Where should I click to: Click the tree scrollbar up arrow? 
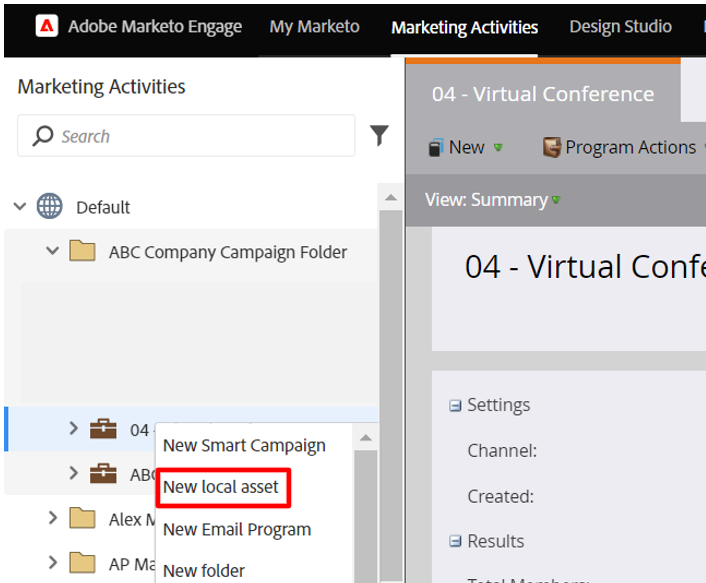[391, 197]
